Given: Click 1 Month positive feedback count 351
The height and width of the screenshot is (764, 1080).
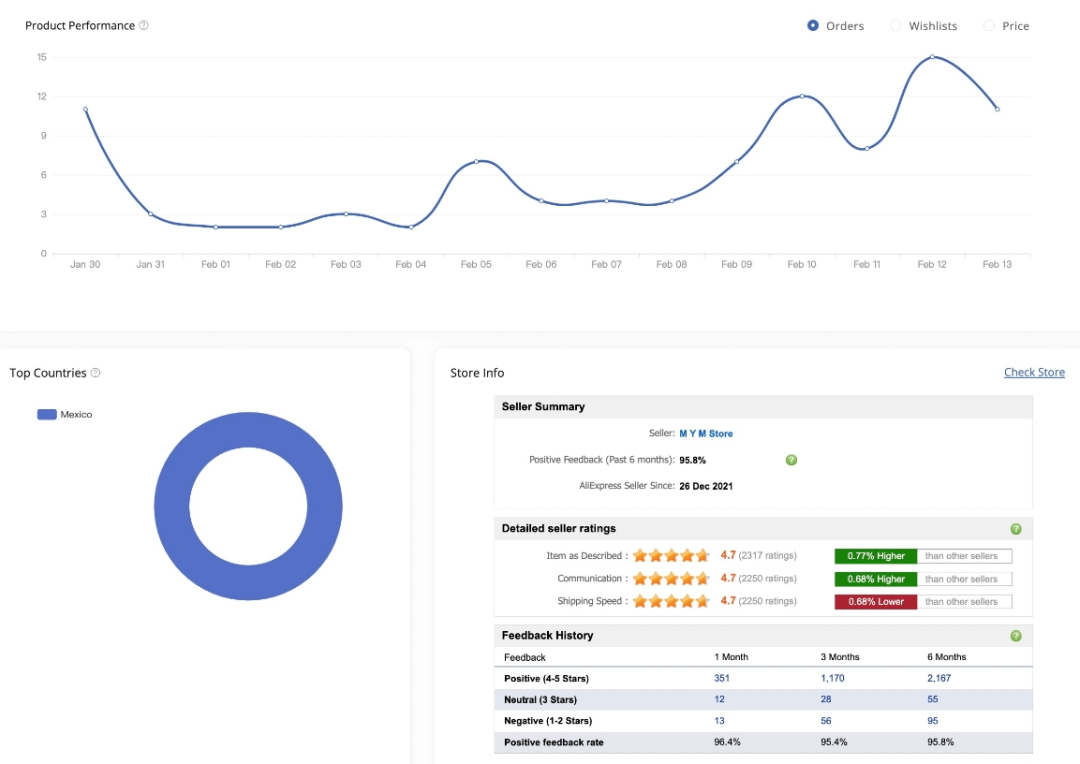Looking at the screenshot, I should (x=722, y=679).
